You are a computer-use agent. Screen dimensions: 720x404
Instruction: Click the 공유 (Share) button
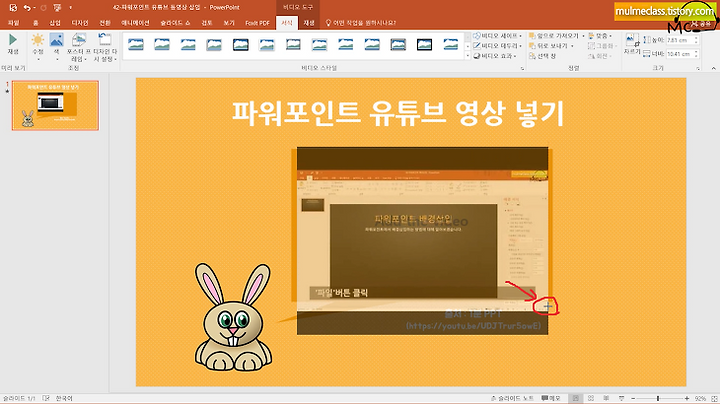[x=701, y=23]
